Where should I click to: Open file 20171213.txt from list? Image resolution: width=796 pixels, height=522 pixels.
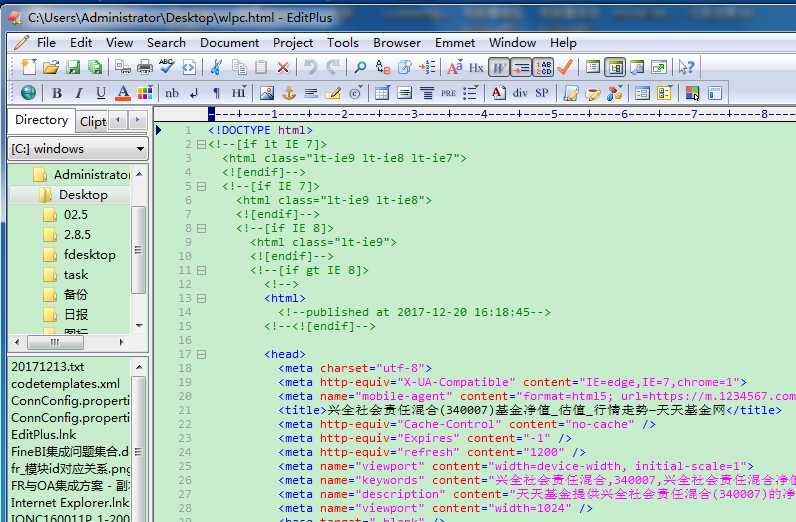48,367
